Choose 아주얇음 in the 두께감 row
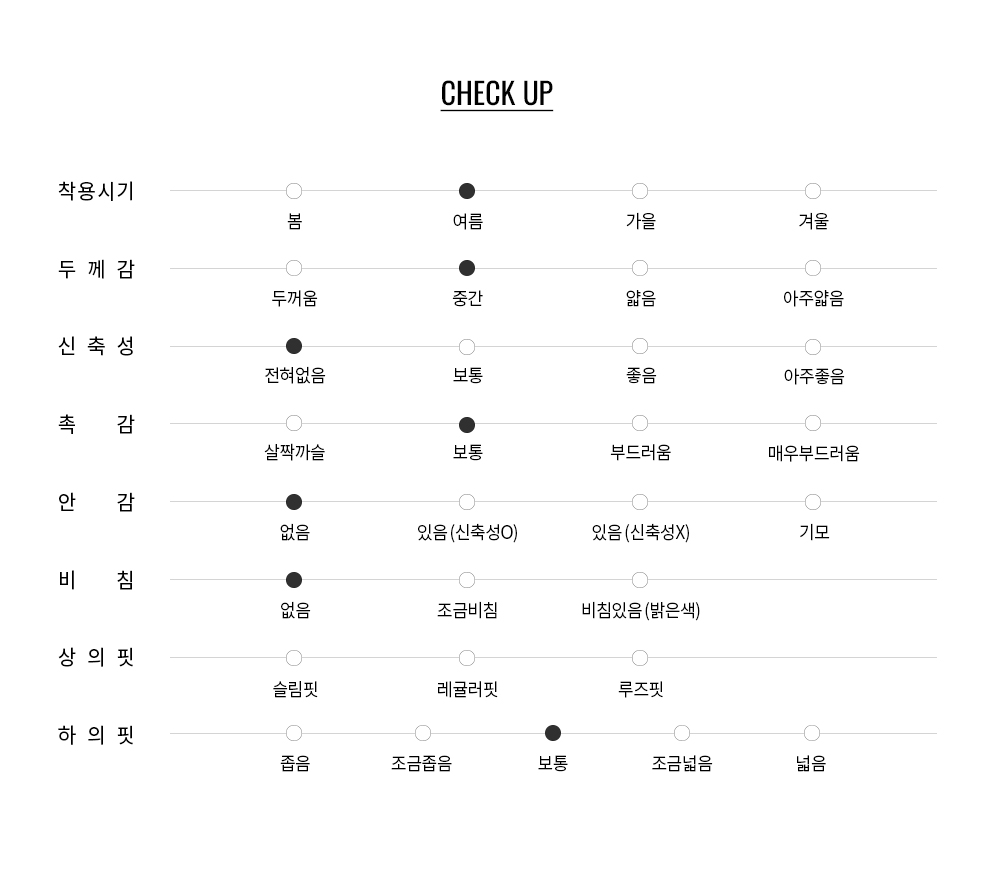This screenshot has height=877, width=1000. pyautogui.click(x=813, y=268)
